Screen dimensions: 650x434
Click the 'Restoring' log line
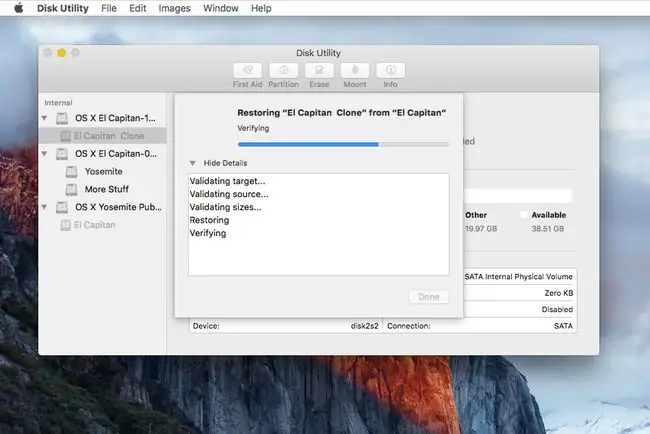[209, 220]
